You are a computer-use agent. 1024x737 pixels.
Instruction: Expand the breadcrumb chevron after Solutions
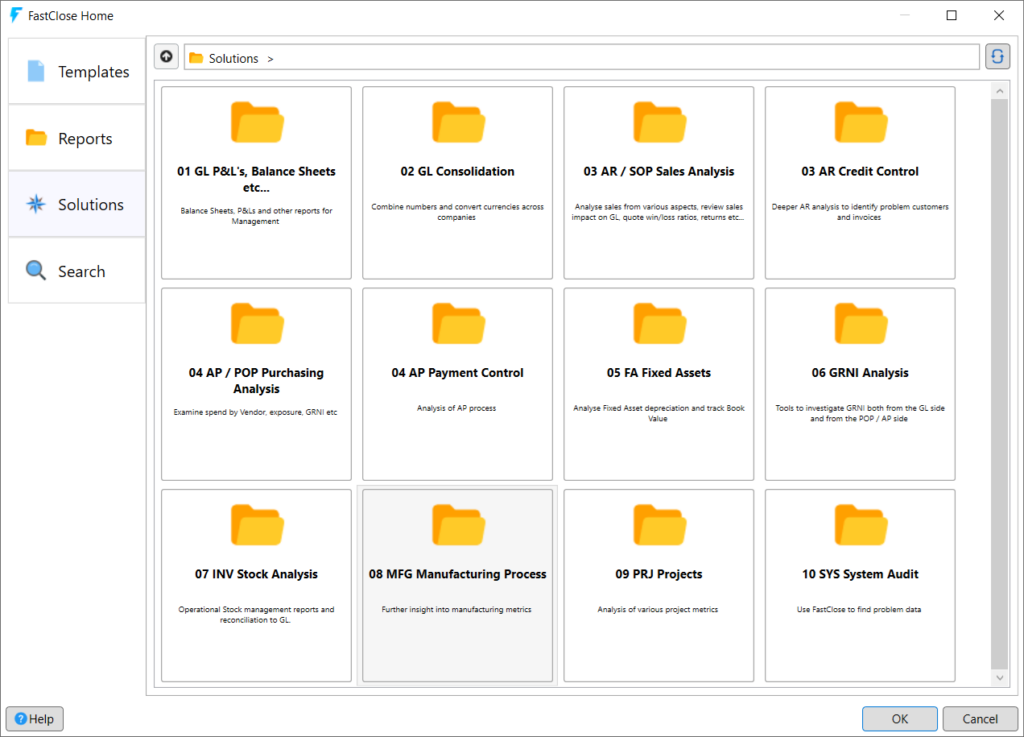click(x=270, y=59)
